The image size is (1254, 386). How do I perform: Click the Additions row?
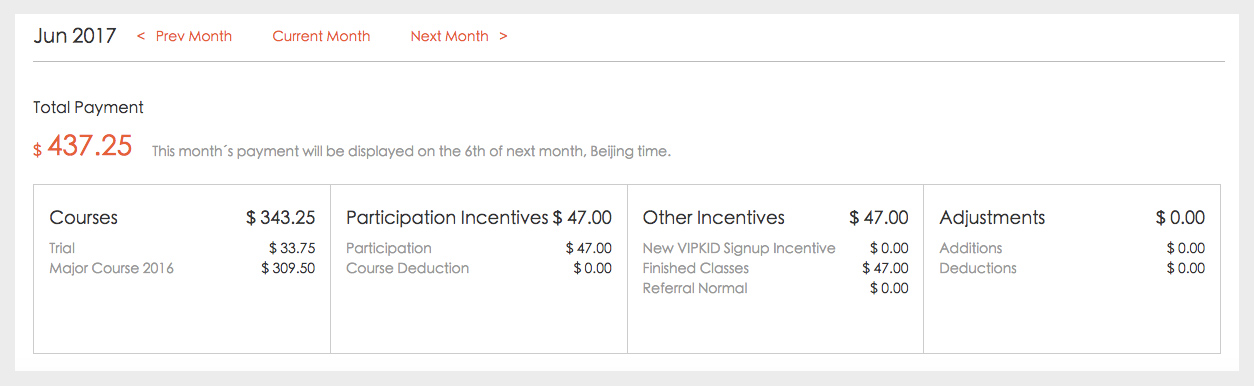[1072, 248]
